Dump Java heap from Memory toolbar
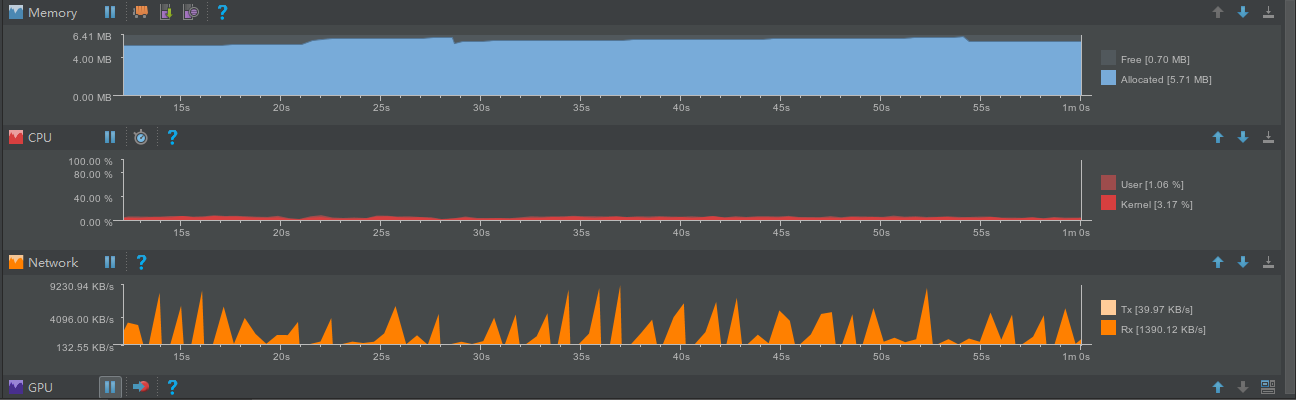The image size is (1296, 400). (166, 13)
